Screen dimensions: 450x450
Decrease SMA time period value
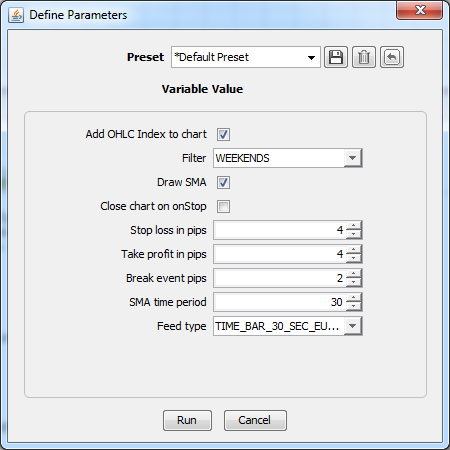pos(354,306)
